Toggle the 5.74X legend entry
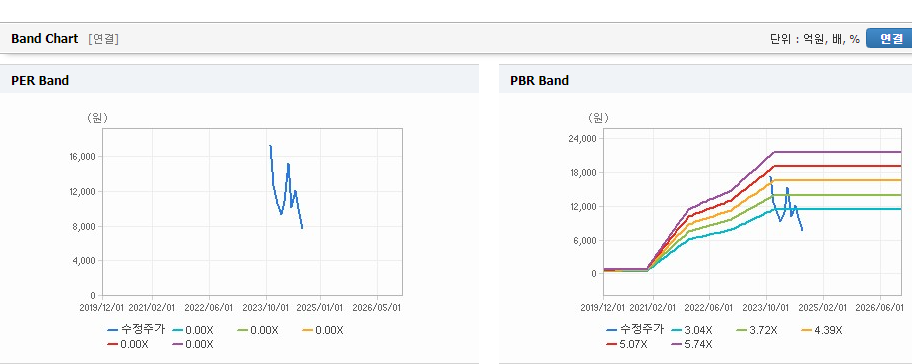Viewport: 912px width, 364px height. pyautogui.click(x=692, y=344)
